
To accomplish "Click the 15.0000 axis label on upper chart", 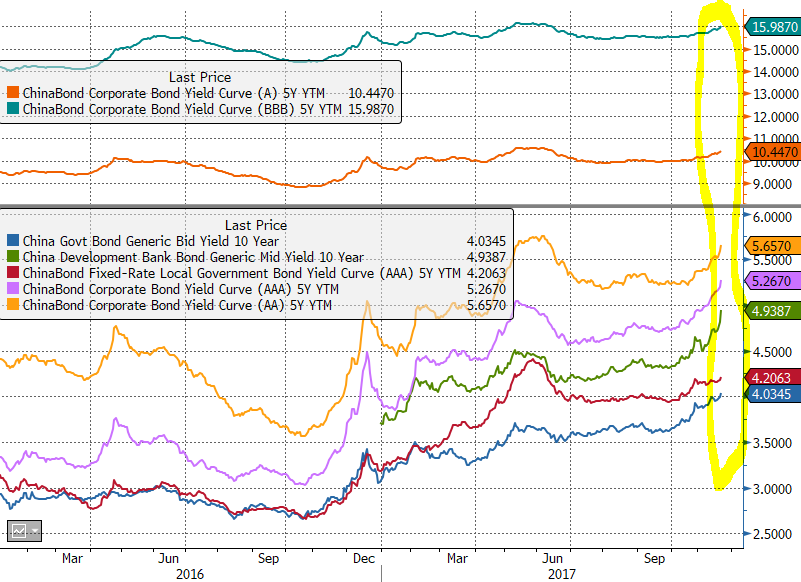I will pyautogui.click(x=775, y=50).
